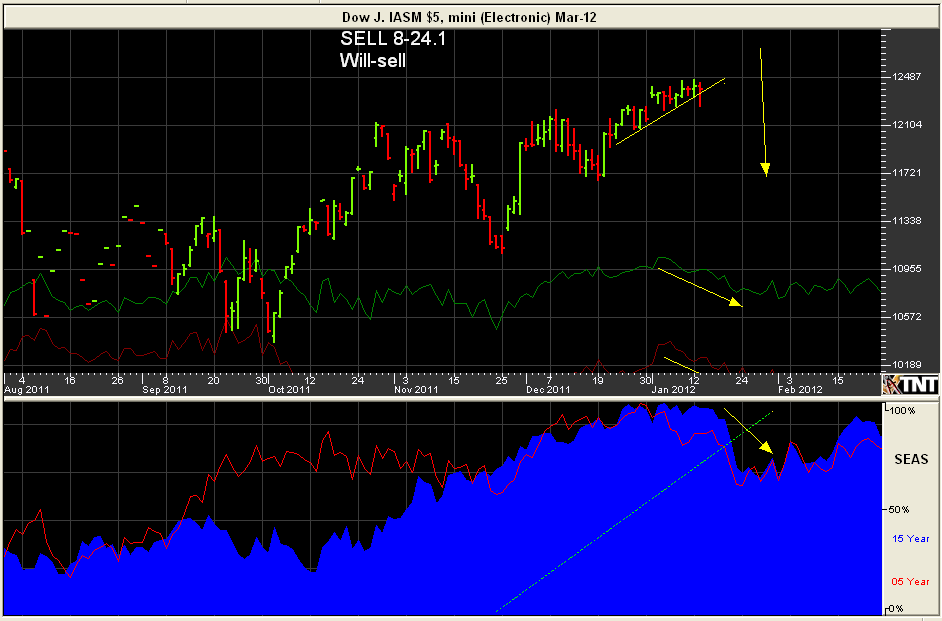Click the 50% seasonal scale label
The height and width of the screenshot is (621, 942).
899,509
